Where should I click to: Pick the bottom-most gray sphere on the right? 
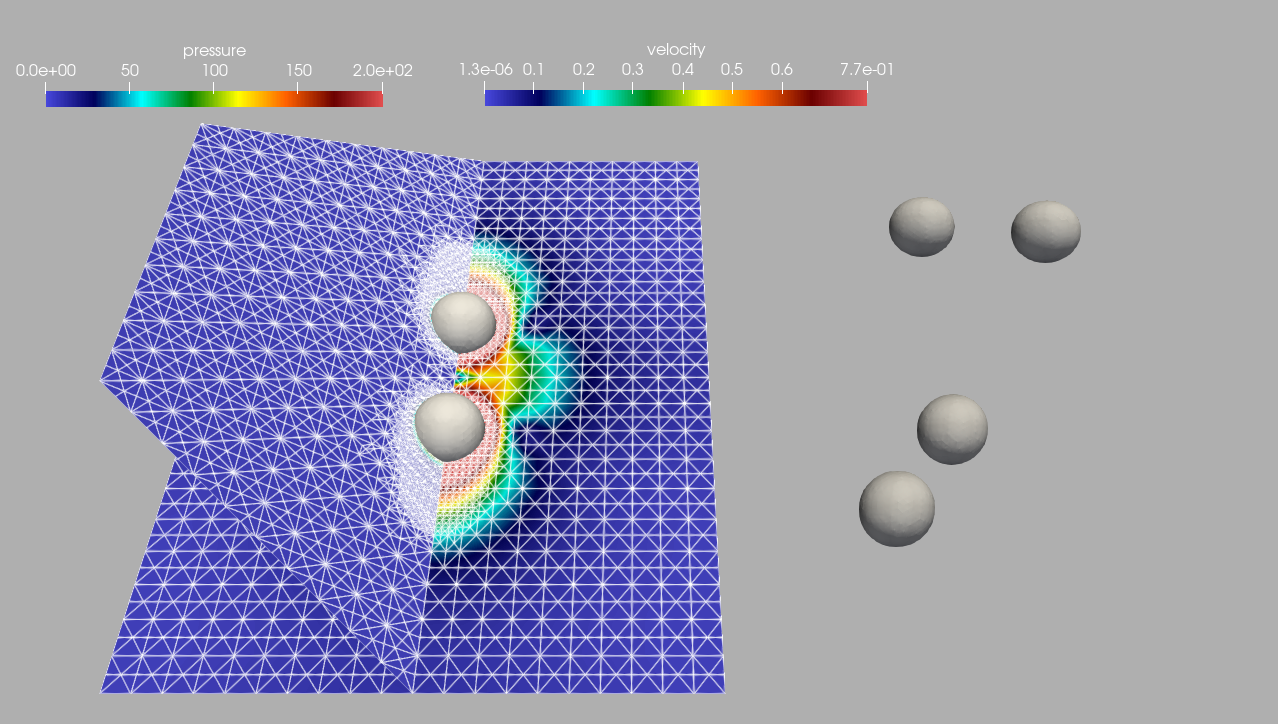pyautogui.click(x=897, y=509)
